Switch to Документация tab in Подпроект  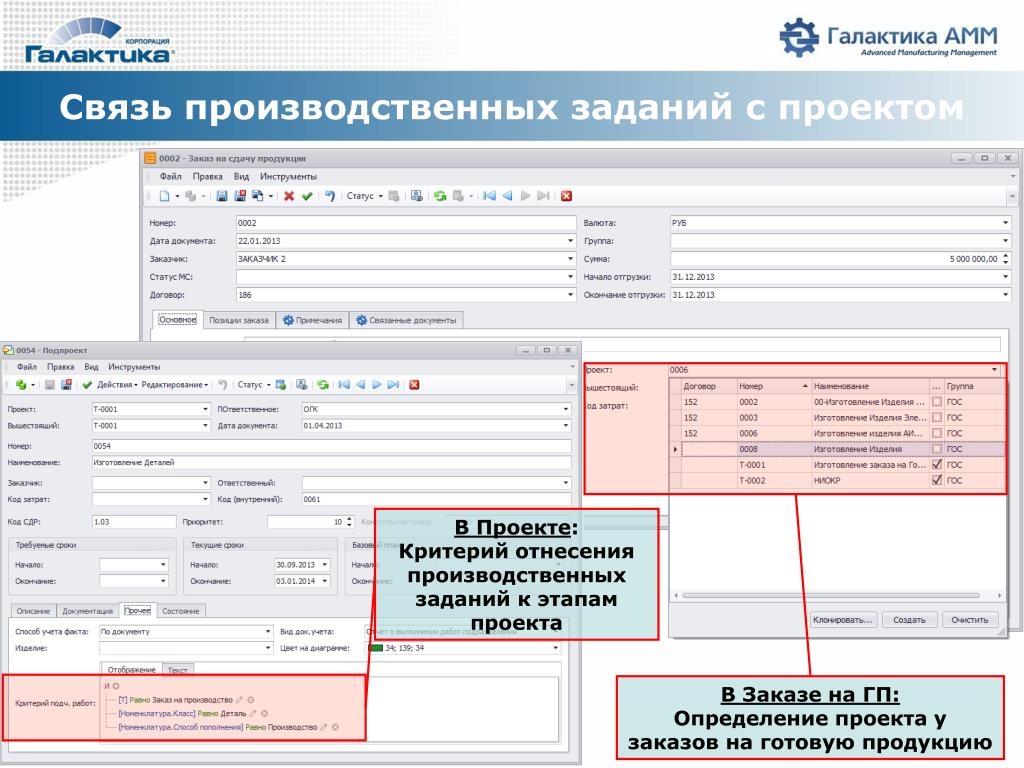click(x=88, y=611)
